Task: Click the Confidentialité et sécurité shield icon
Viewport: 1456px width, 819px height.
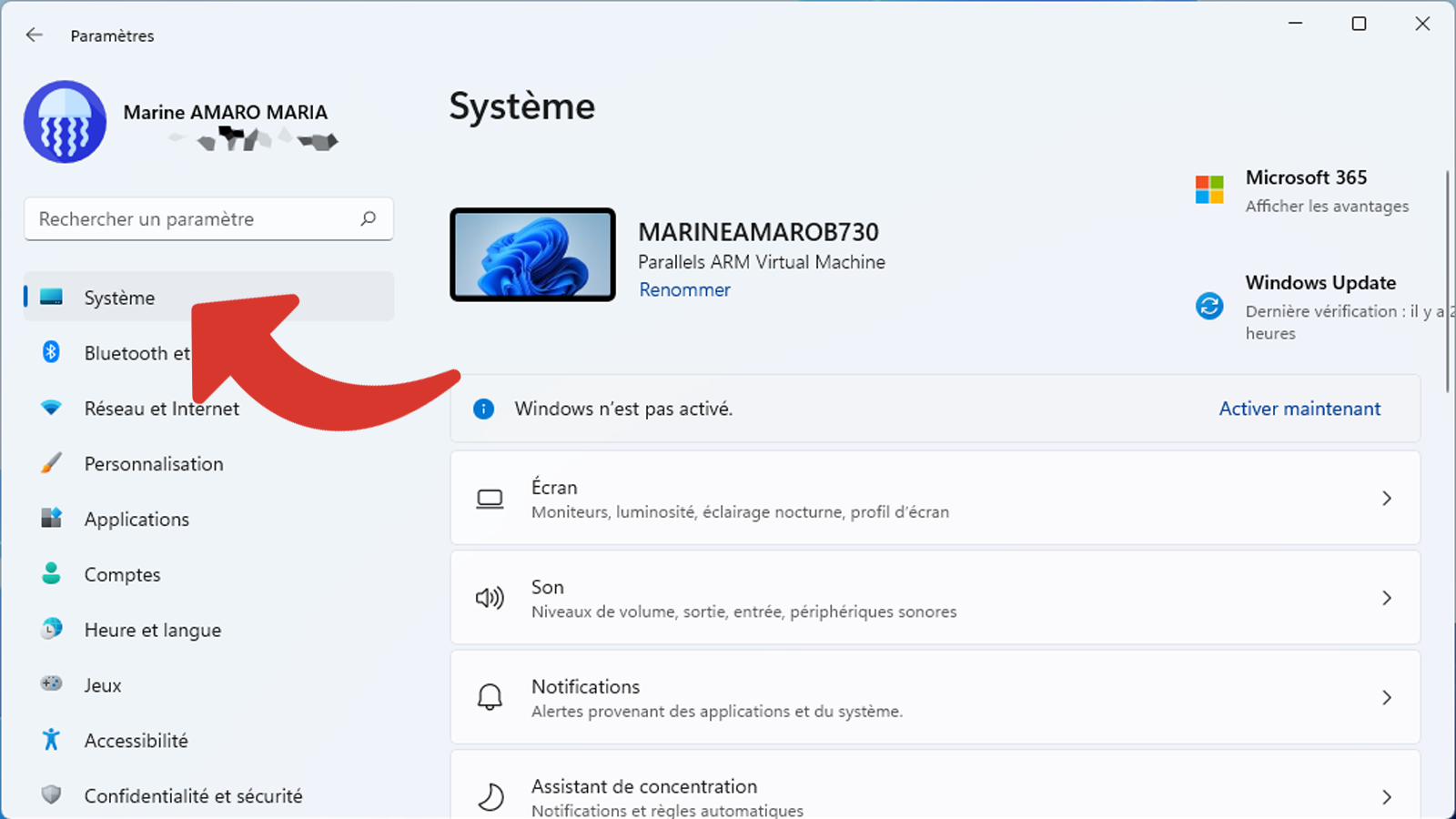Action: pyautogui.click(x=52, y=795)
